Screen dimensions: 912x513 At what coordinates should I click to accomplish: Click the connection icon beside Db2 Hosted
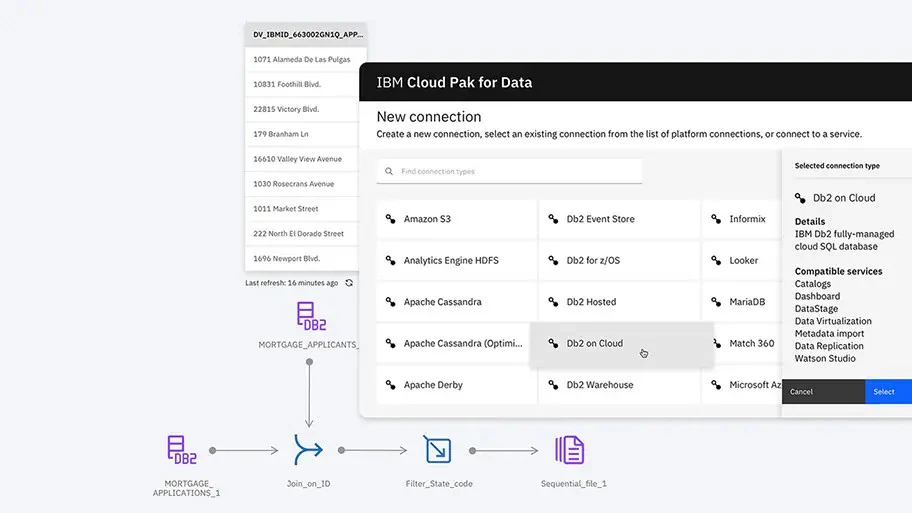coord(553,301)
